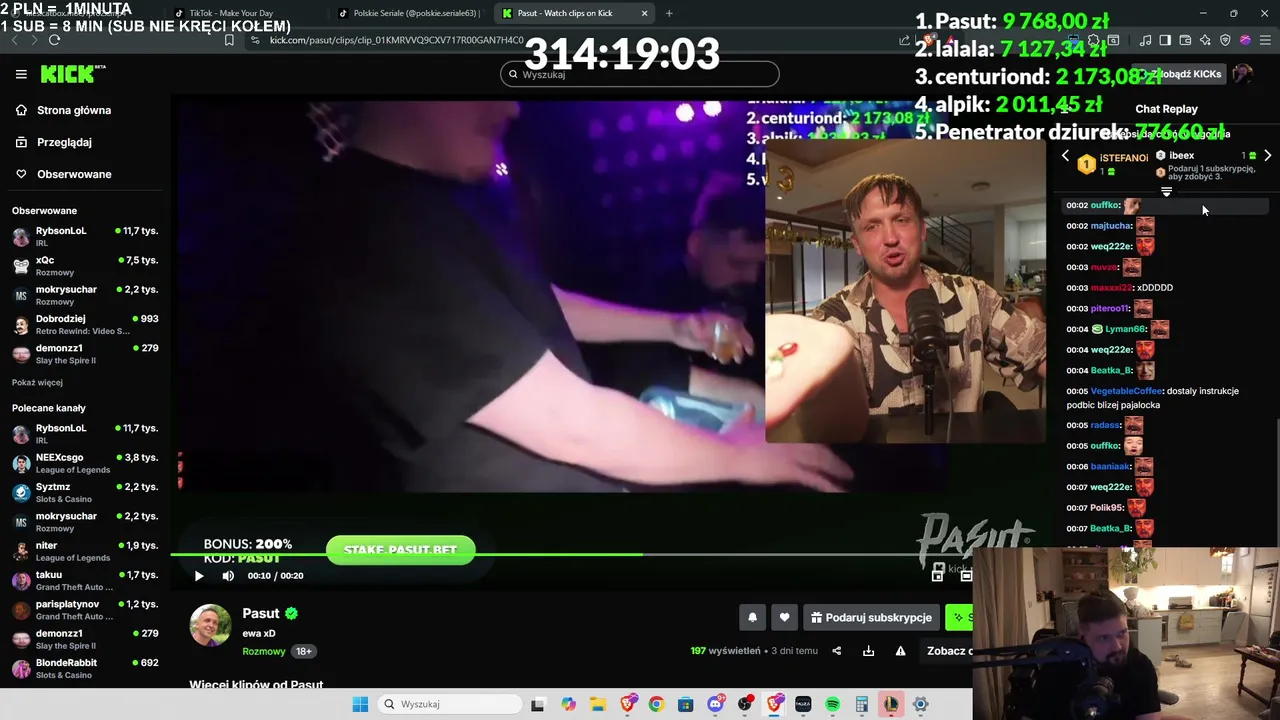Image resolution: width=1280 pixels, height=720 pixels.
Task: Open Dobrodziej channel in followed list
Action: tap(85, 324)
